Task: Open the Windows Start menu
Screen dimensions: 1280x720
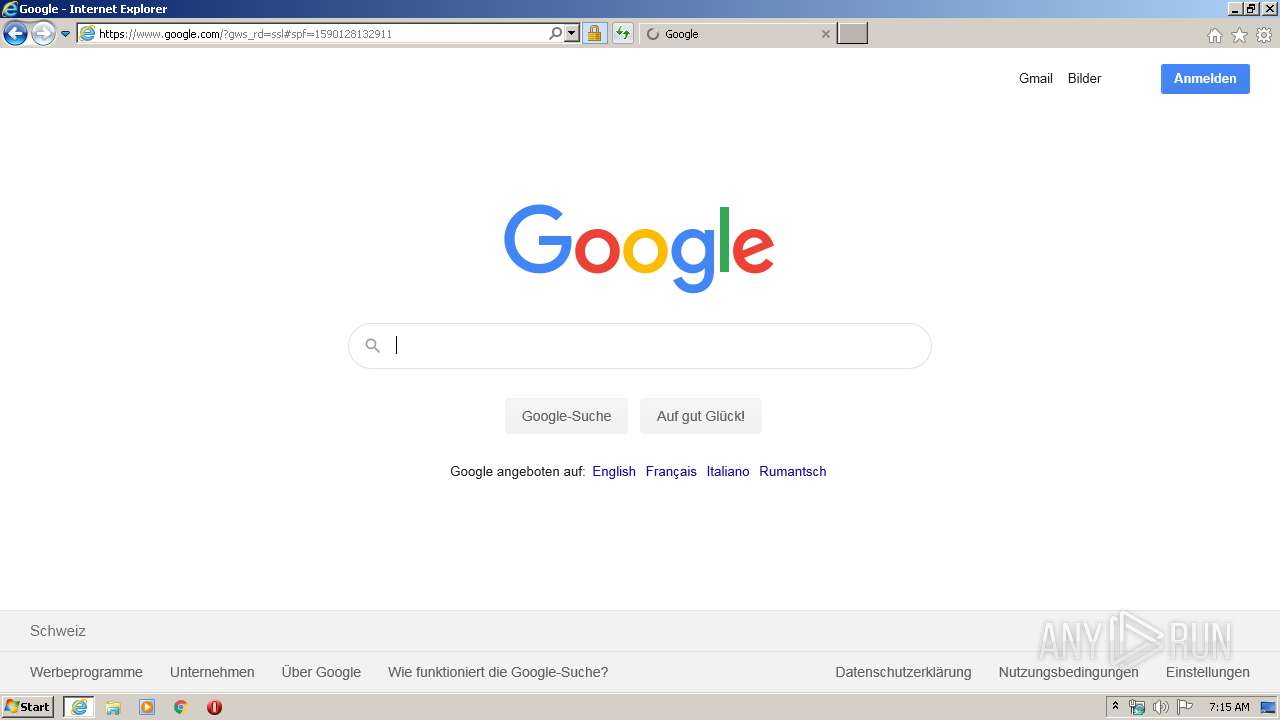Action: coord(28,707)
